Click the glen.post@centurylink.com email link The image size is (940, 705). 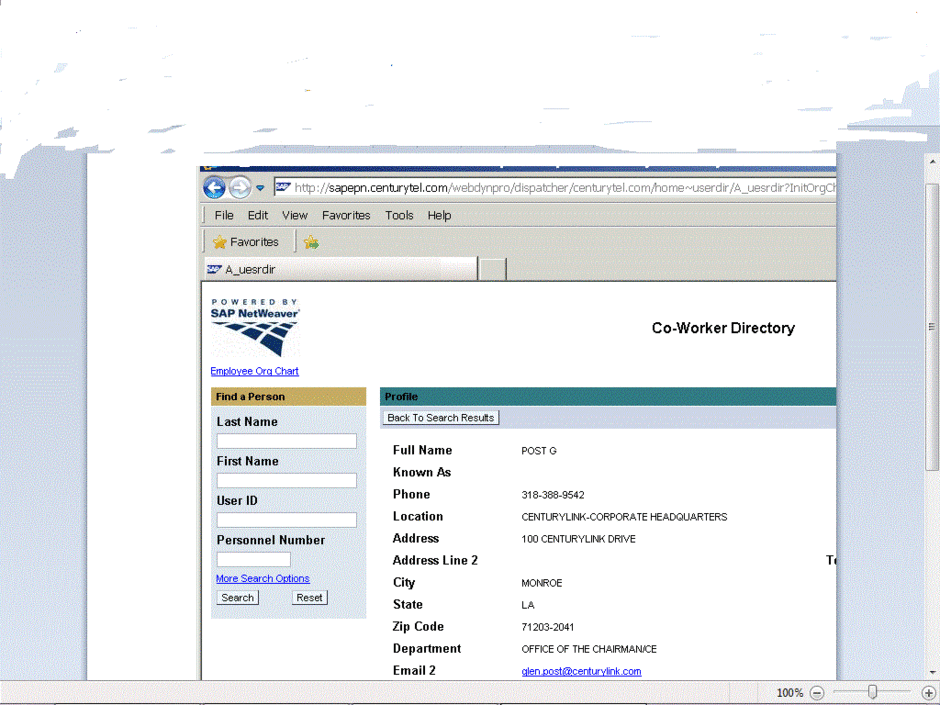point(582,671)
